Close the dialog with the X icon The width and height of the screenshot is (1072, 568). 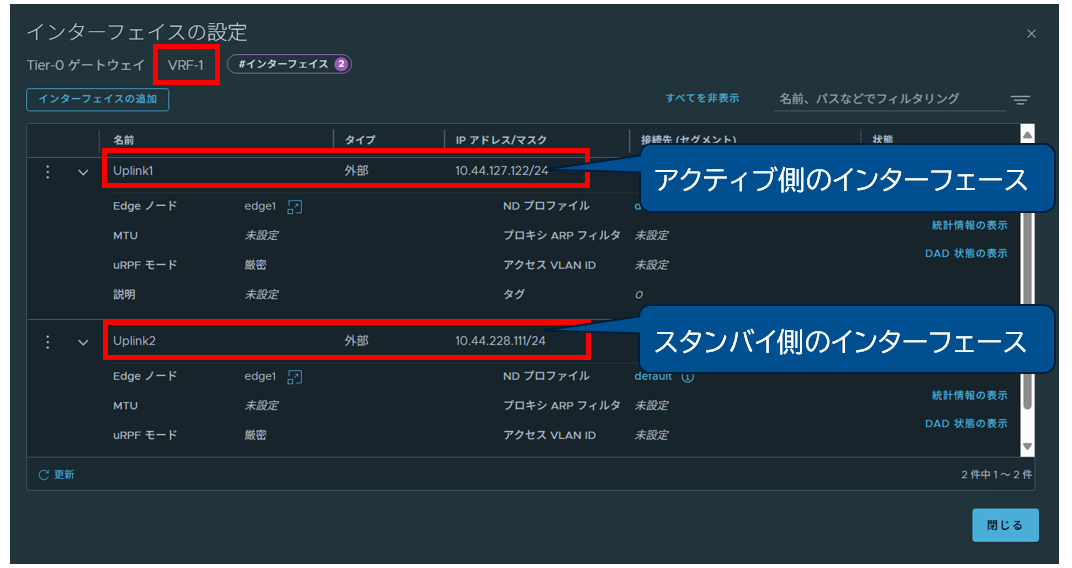point(1032,33)
